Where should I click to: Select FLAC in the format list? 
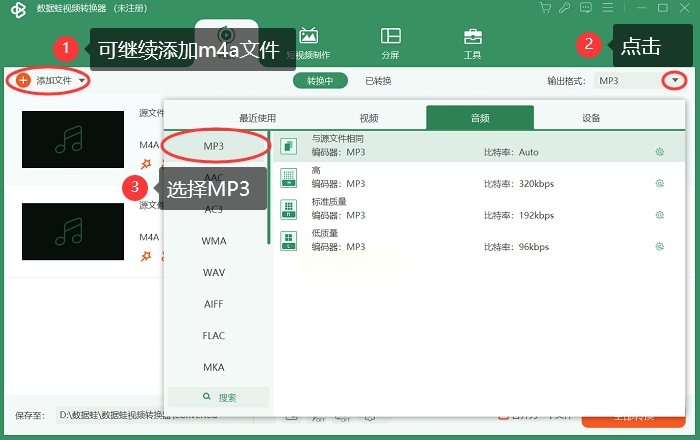(x=214, y=336)
